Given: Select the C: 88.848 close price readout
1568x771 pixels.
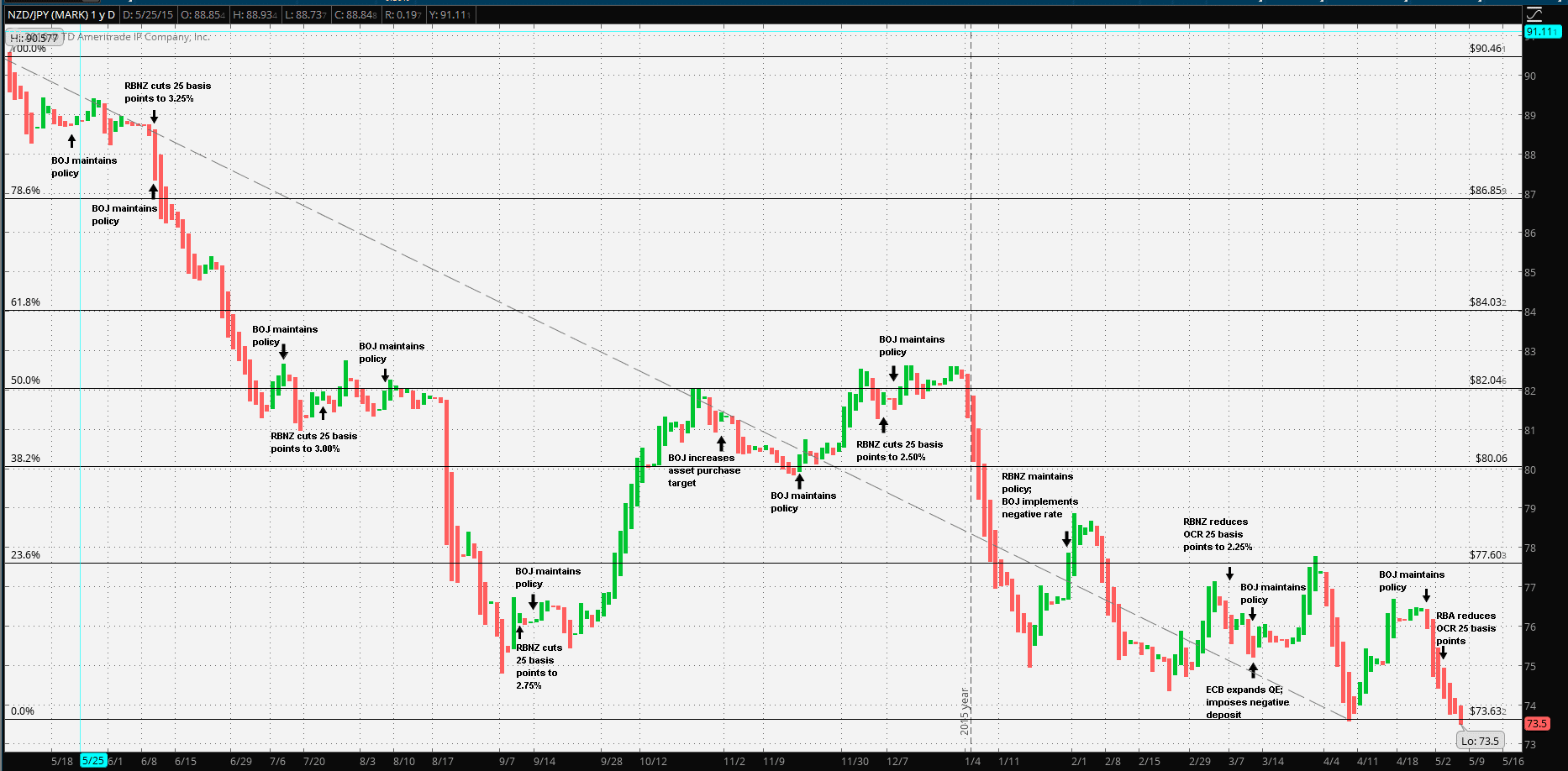Looking at the screenshot, I should [355, 14].
